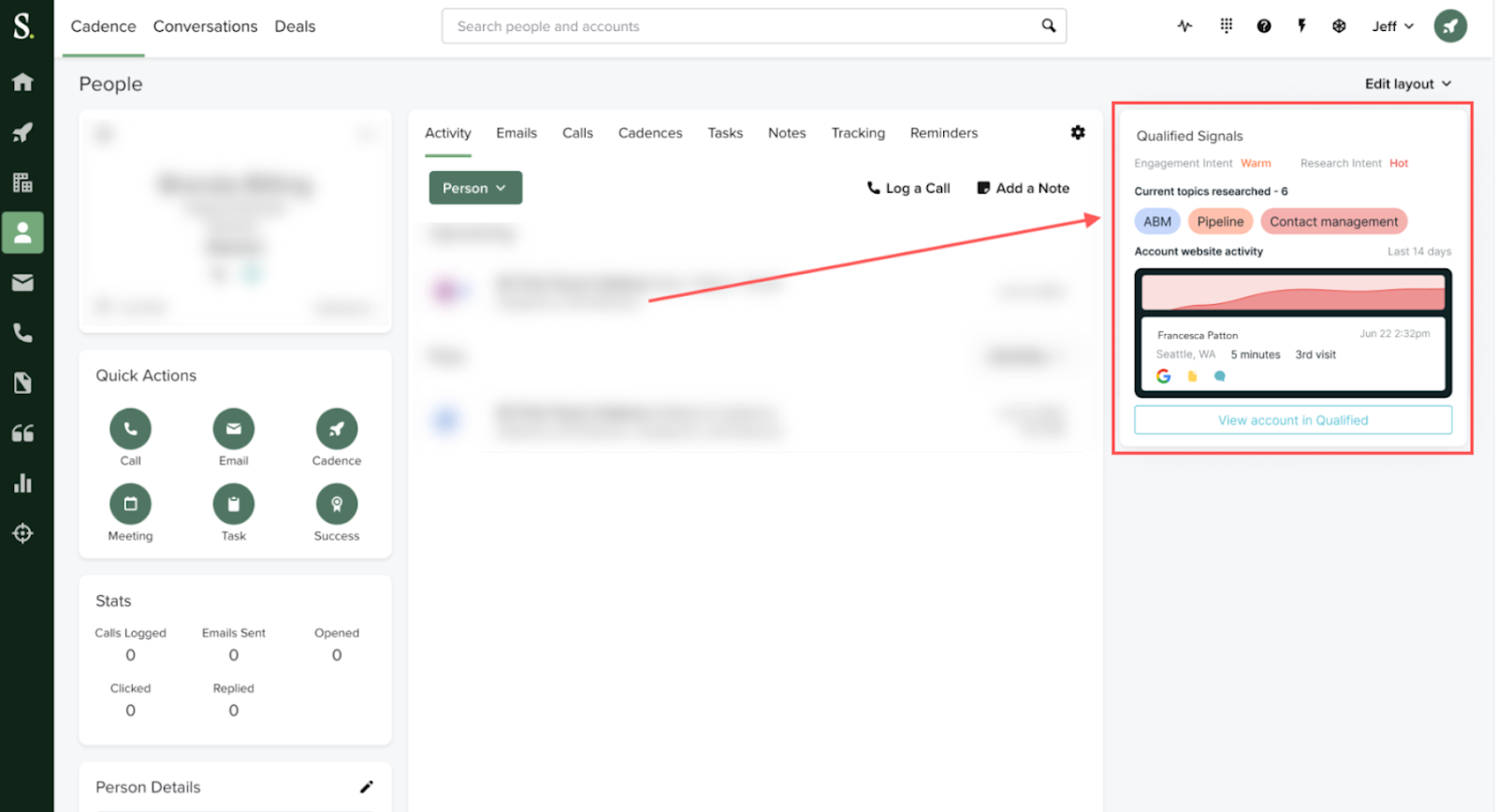Click the Francesca Patton visitor name
This screenshot has height=812, width=1497.
coord(1198,335)
